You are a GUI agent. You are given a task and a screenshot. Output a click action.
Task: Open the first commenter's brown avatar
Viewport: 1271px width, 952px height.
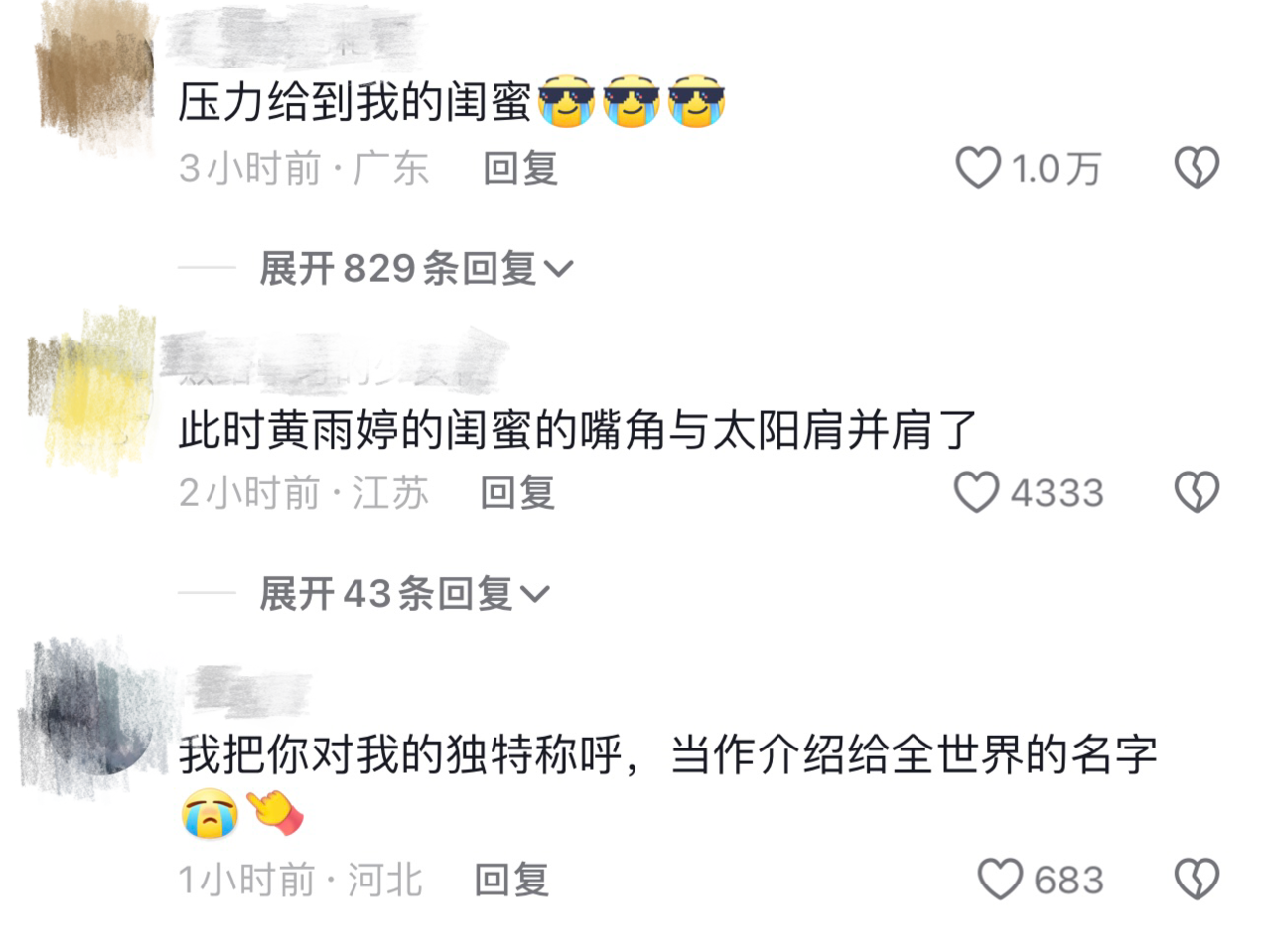(x=94, y=79)
